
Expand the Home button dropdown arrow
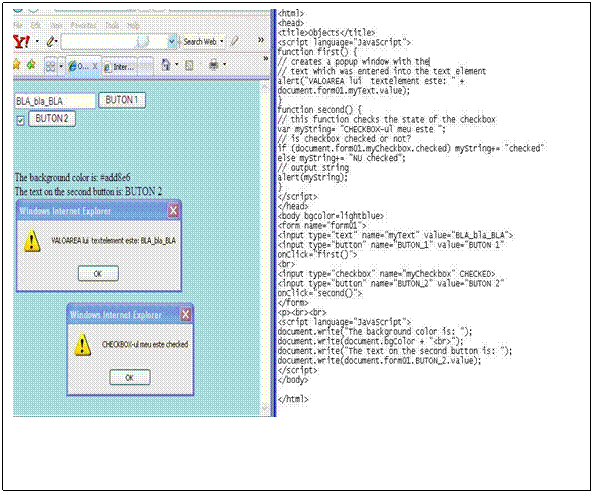point(177,65)
